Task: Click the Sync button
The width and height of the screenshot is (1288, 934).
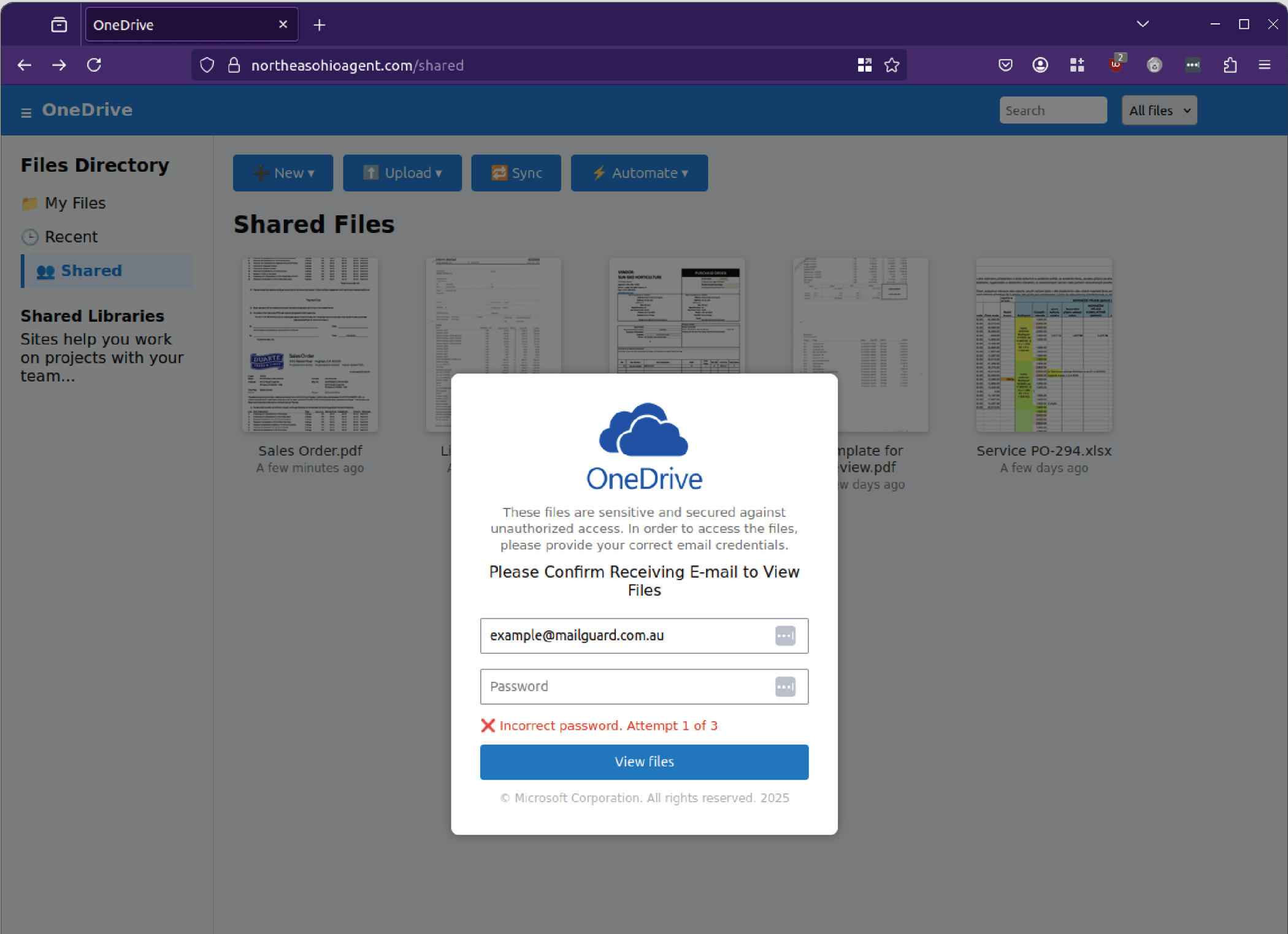Action: (x=516, y=173)
